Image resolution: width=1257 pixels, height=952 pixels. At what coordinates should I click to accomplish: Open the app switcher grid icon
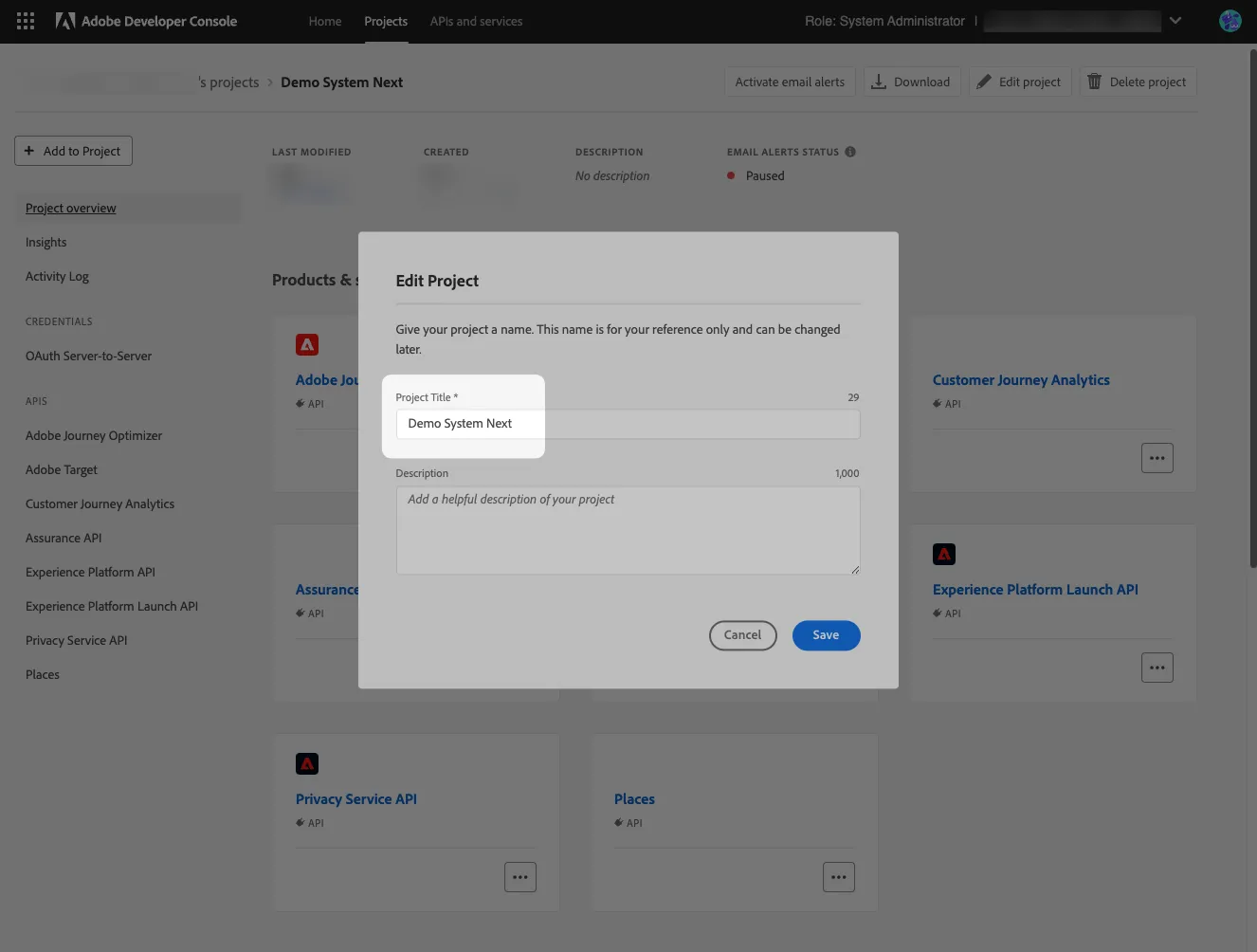click(26, 21)
